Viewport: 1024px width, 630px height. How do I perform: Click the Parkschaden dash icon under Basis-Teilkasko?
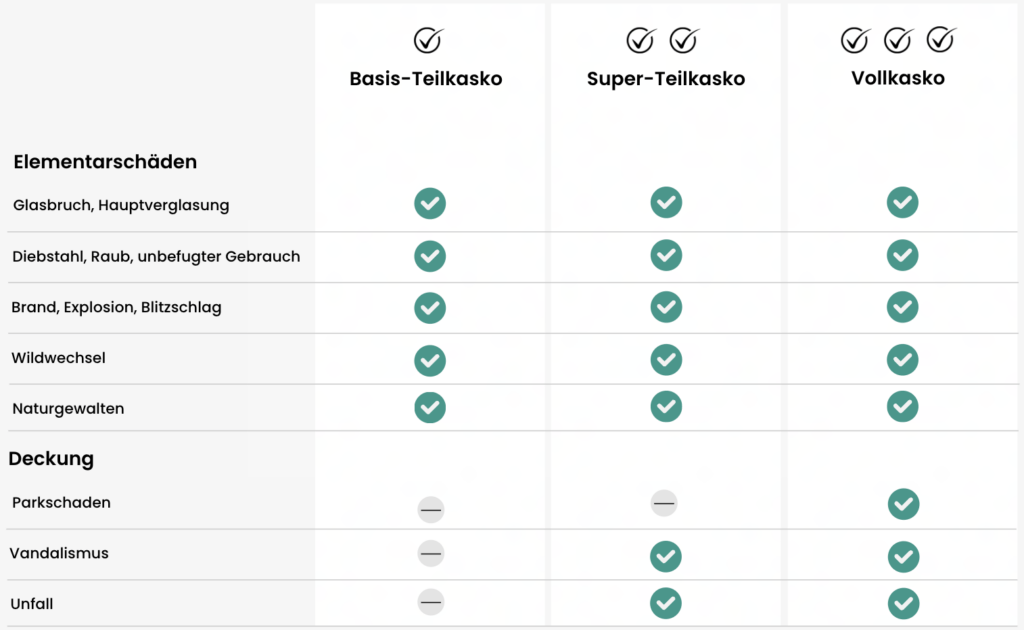pyautogui.click(x=431, y=509)
